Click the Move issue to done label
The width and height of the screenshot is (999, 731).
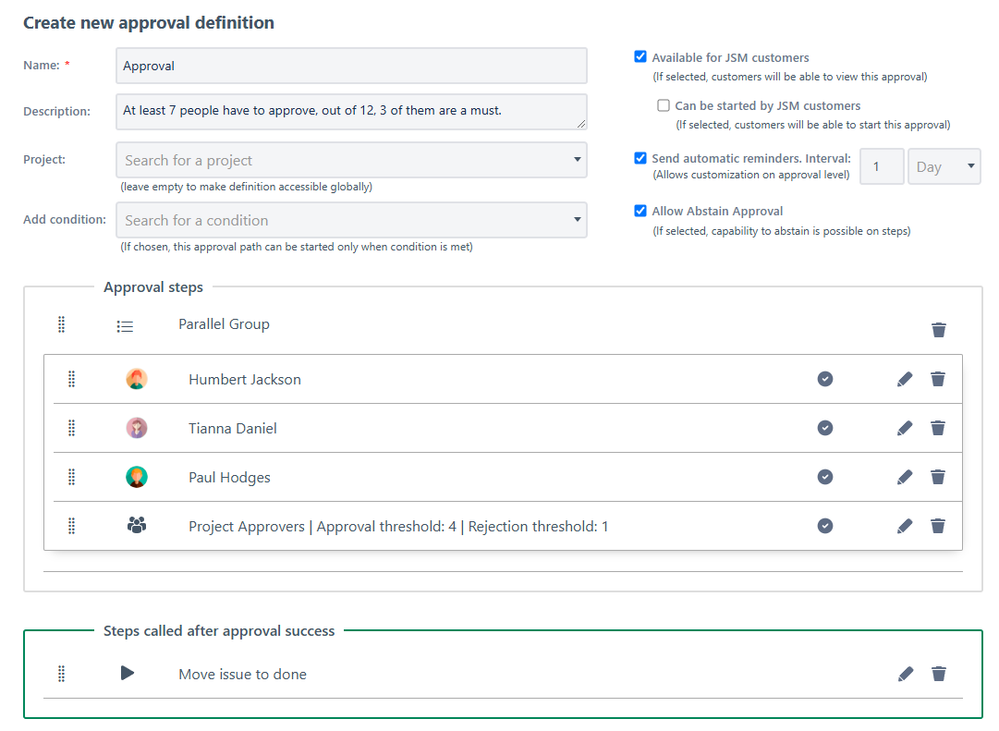242,674
